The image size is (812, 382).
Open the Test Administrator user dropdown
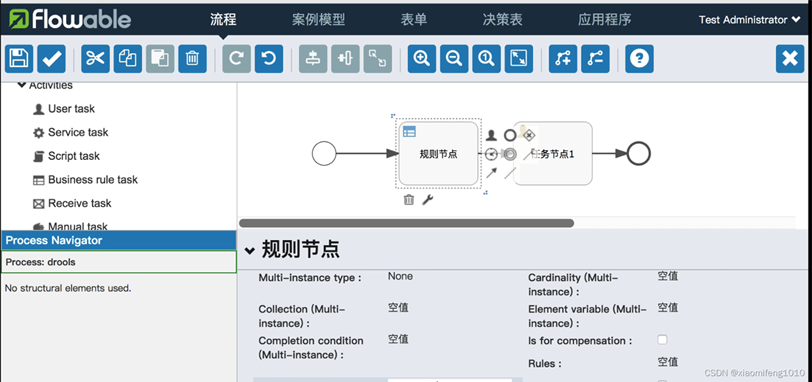[x=749, y=20]
